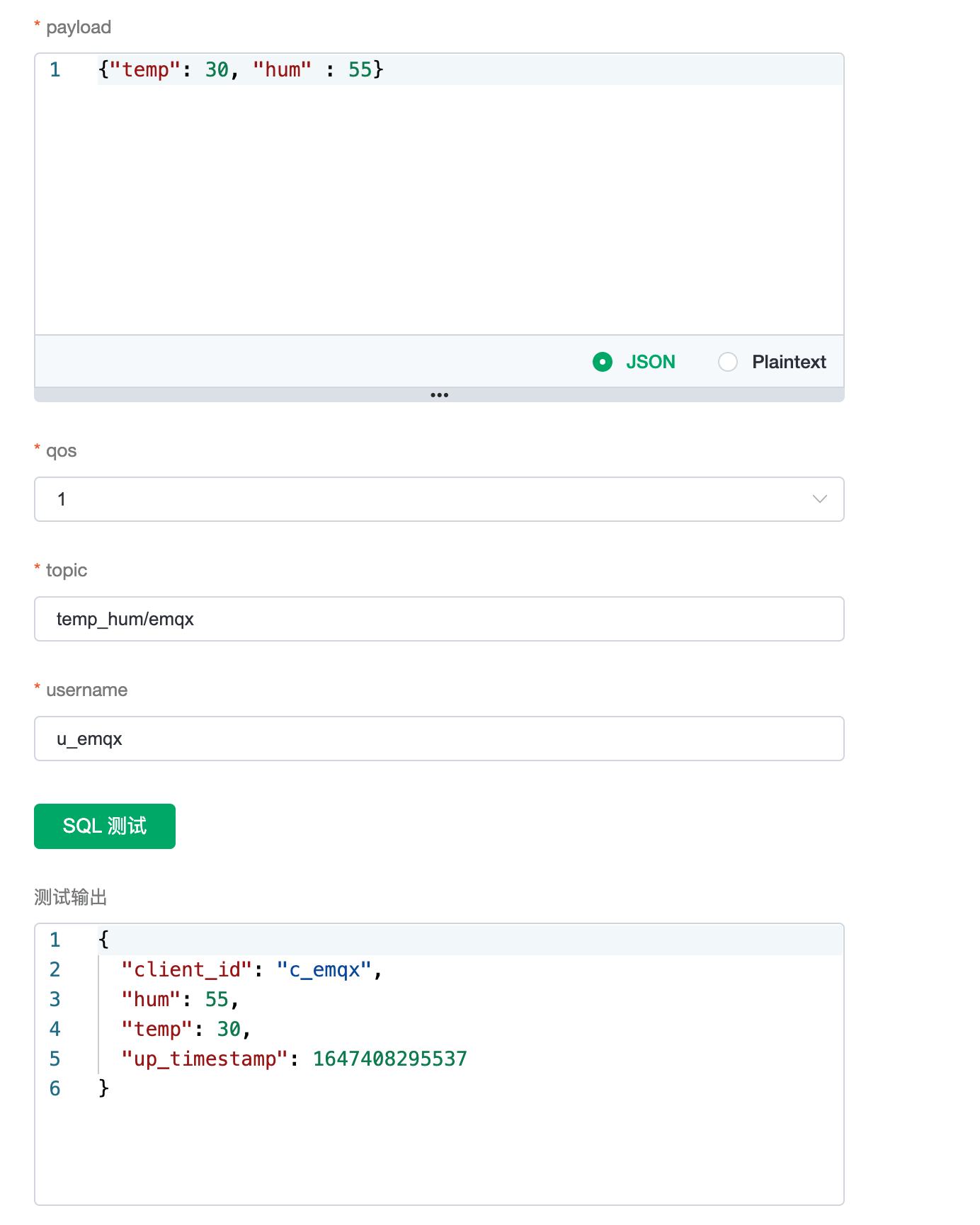Click empty area inside payload editor
This screenshot has height=1225, width=980.
point(439,212)
